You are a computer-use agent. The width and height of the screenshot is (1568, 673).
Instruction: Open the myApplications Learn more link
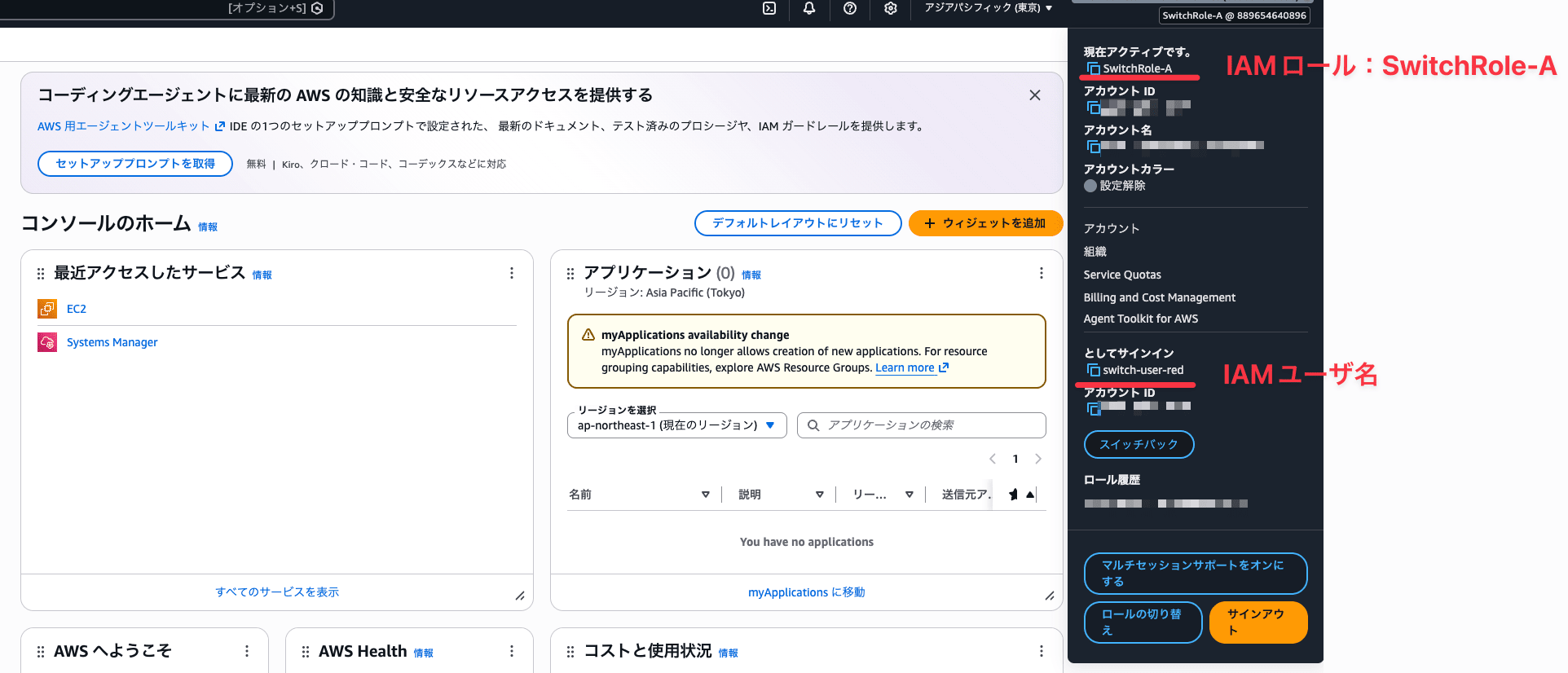click(x=912, y=367)
